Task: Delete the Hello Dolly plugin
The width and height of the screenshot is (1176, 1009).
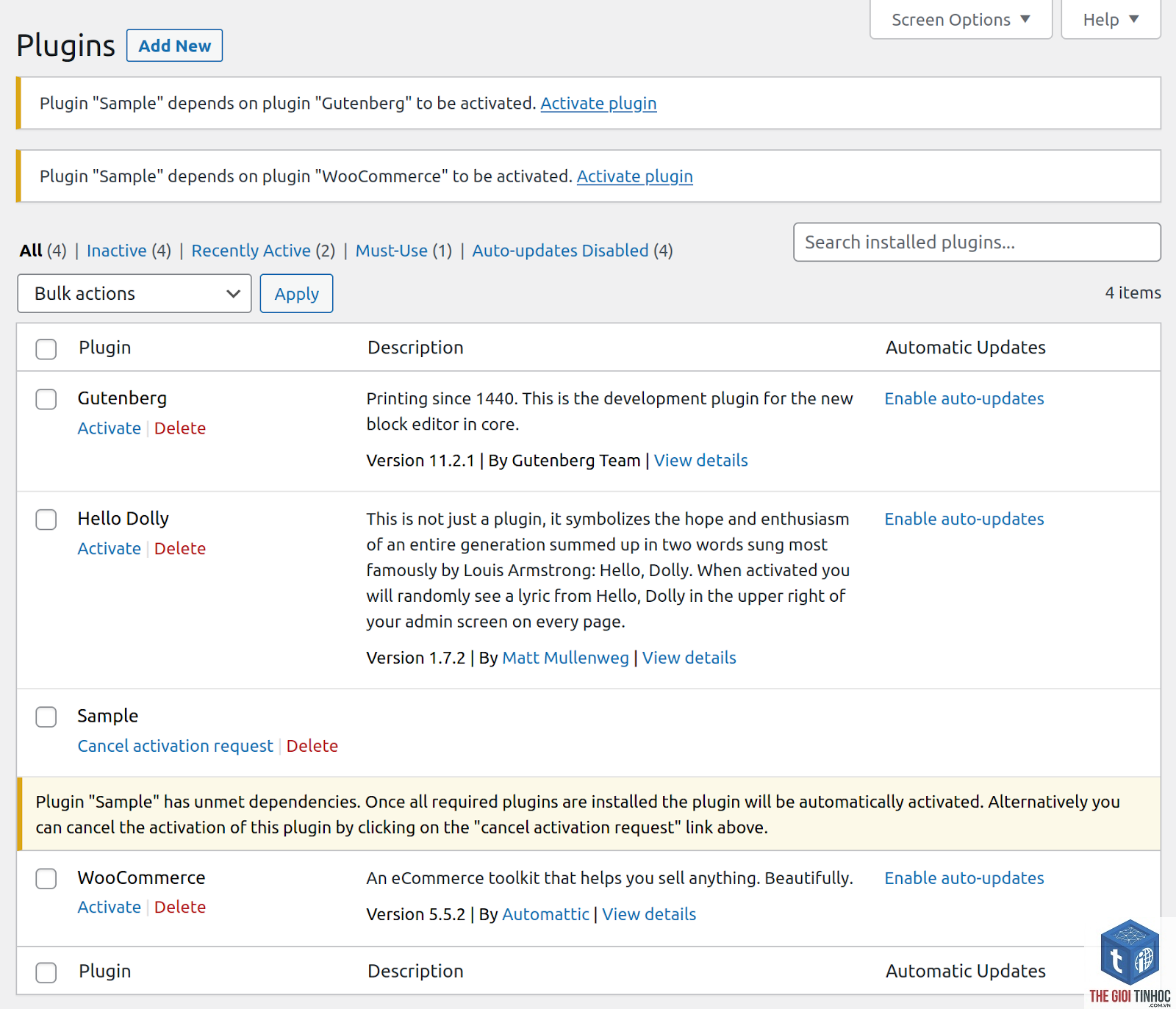Action: coord(180,549)
